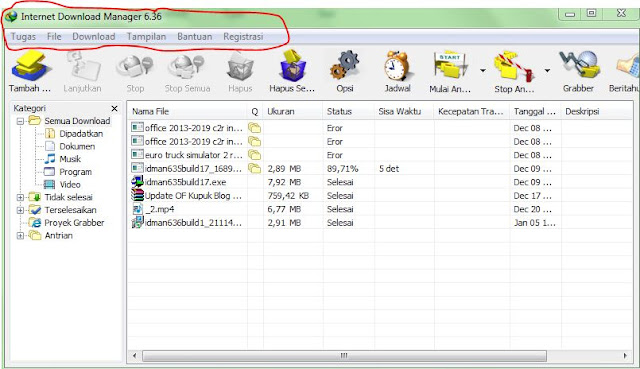Expand the Antrian tree node
Image resolution: width=640 pixels, height=369 pixels.
click(x=20, y=236)
